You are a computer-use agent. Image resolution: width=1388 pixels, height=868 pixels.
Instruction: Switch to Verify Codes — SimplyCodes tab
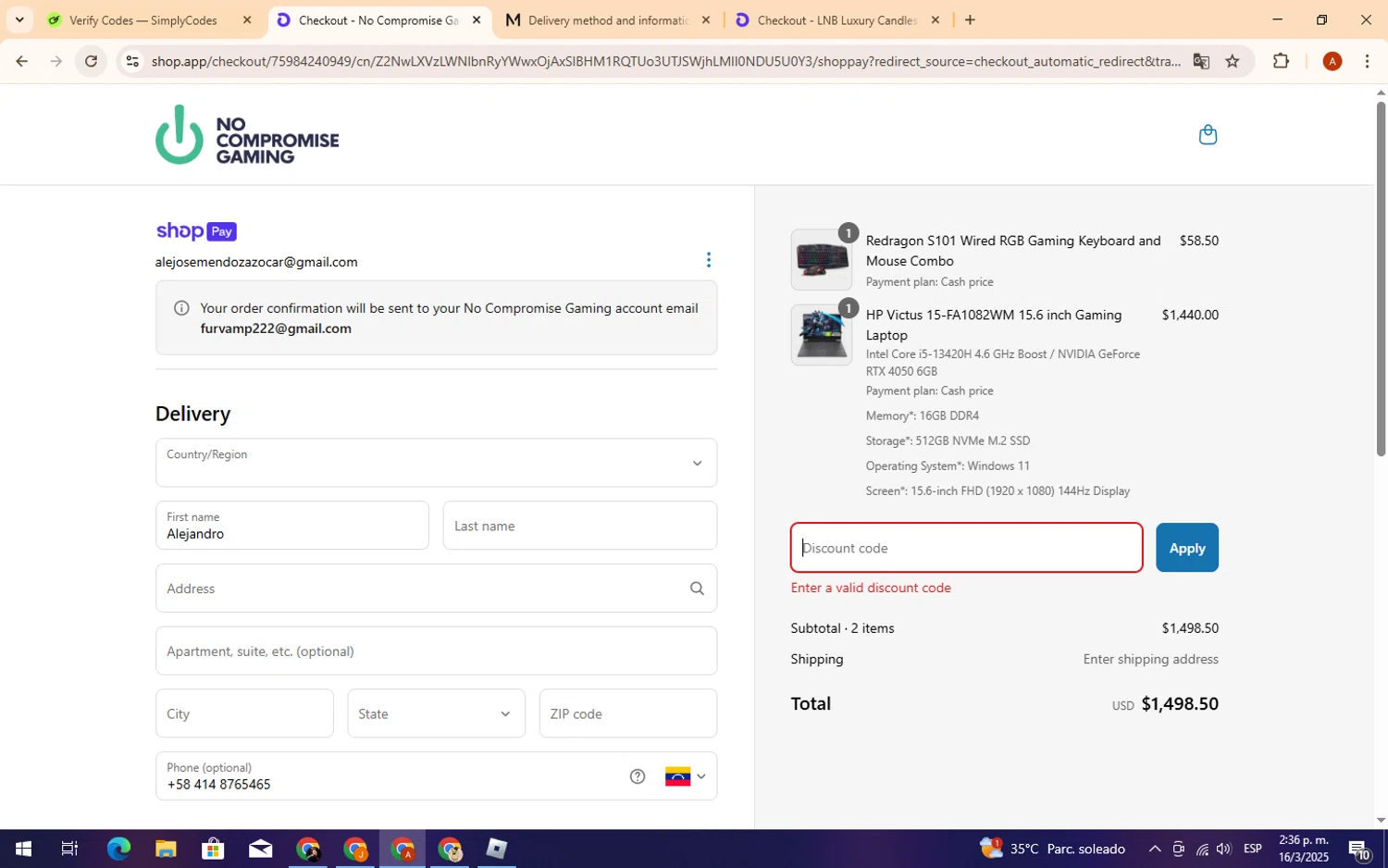[x=143, y=19]
